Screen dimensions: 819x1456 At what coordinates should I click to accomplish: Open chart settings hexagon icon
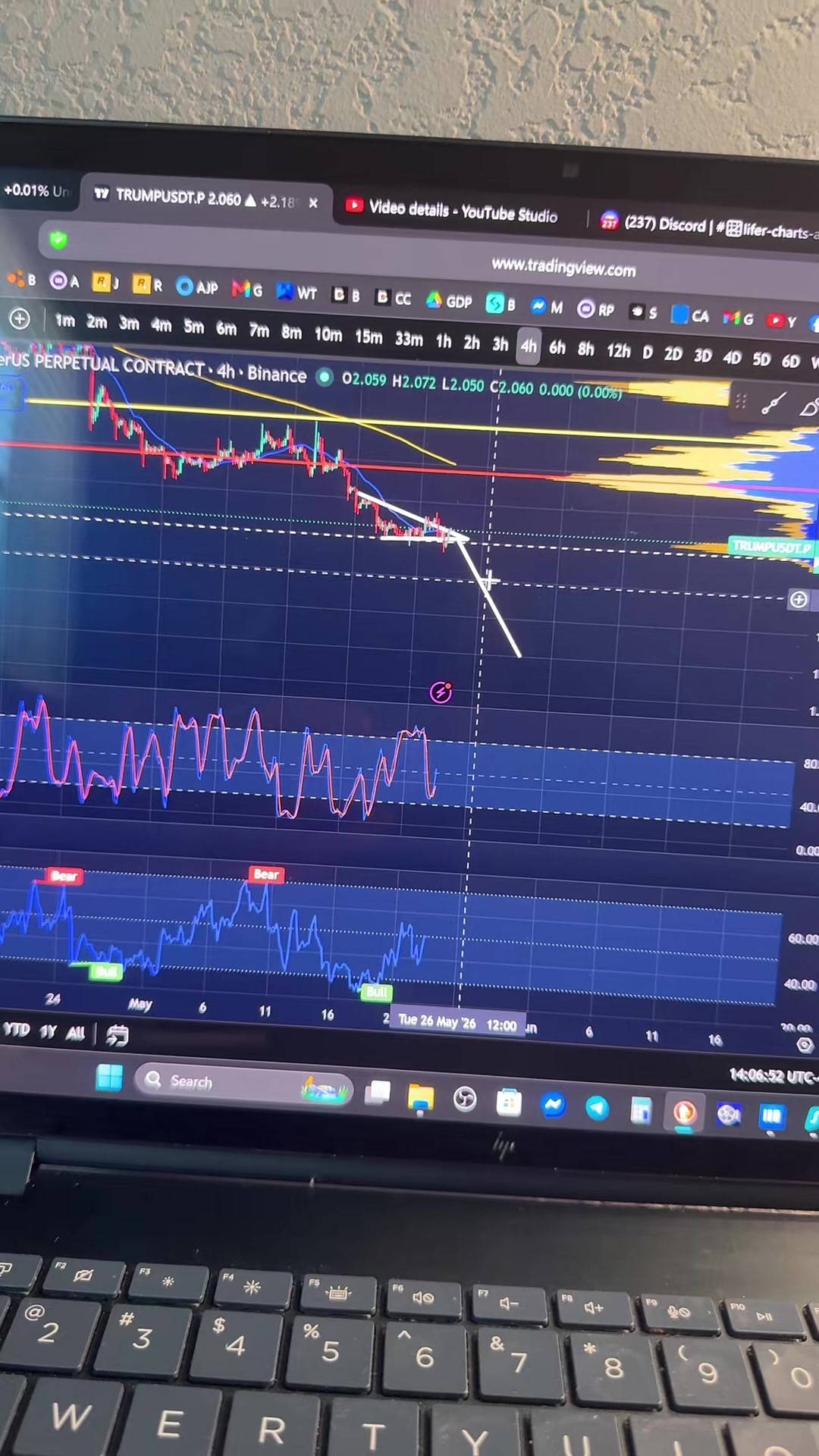pos(805,1045)
